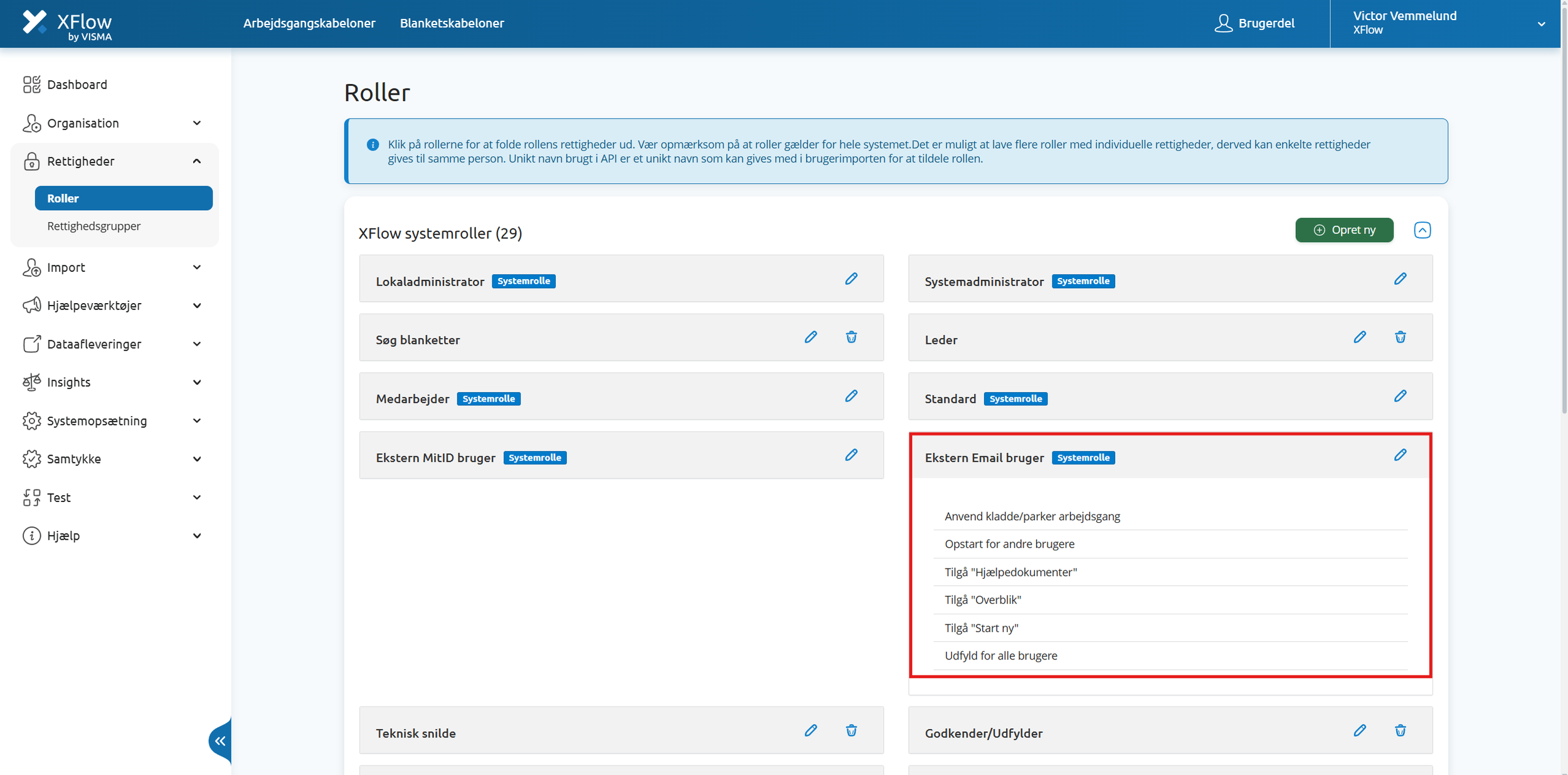This screenshot has height=775, width=1568.
Task: Collapse the sidebar with the double-arrow icon
Action: pos(220,741)
